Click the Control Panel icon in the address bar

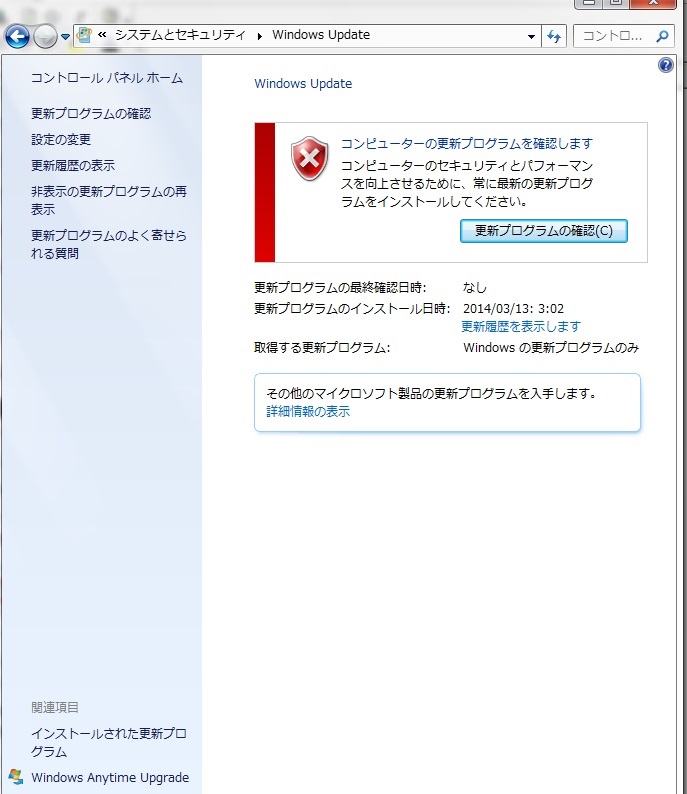tap(85, 35)
